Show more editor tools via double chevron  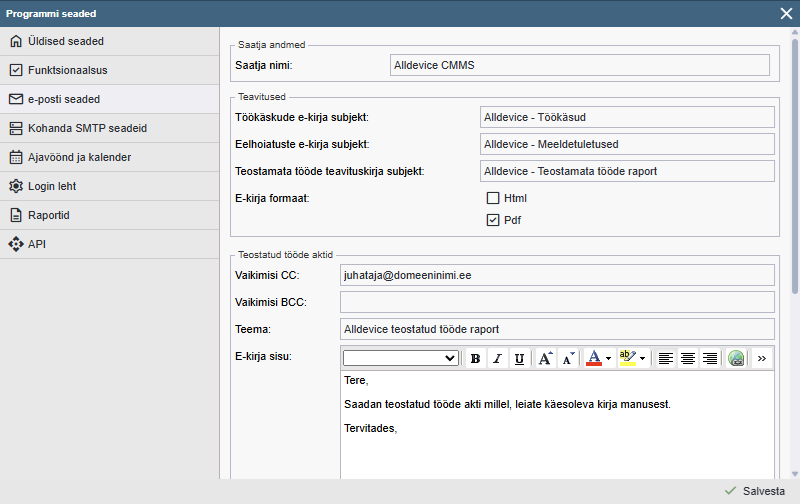point(762,359)
